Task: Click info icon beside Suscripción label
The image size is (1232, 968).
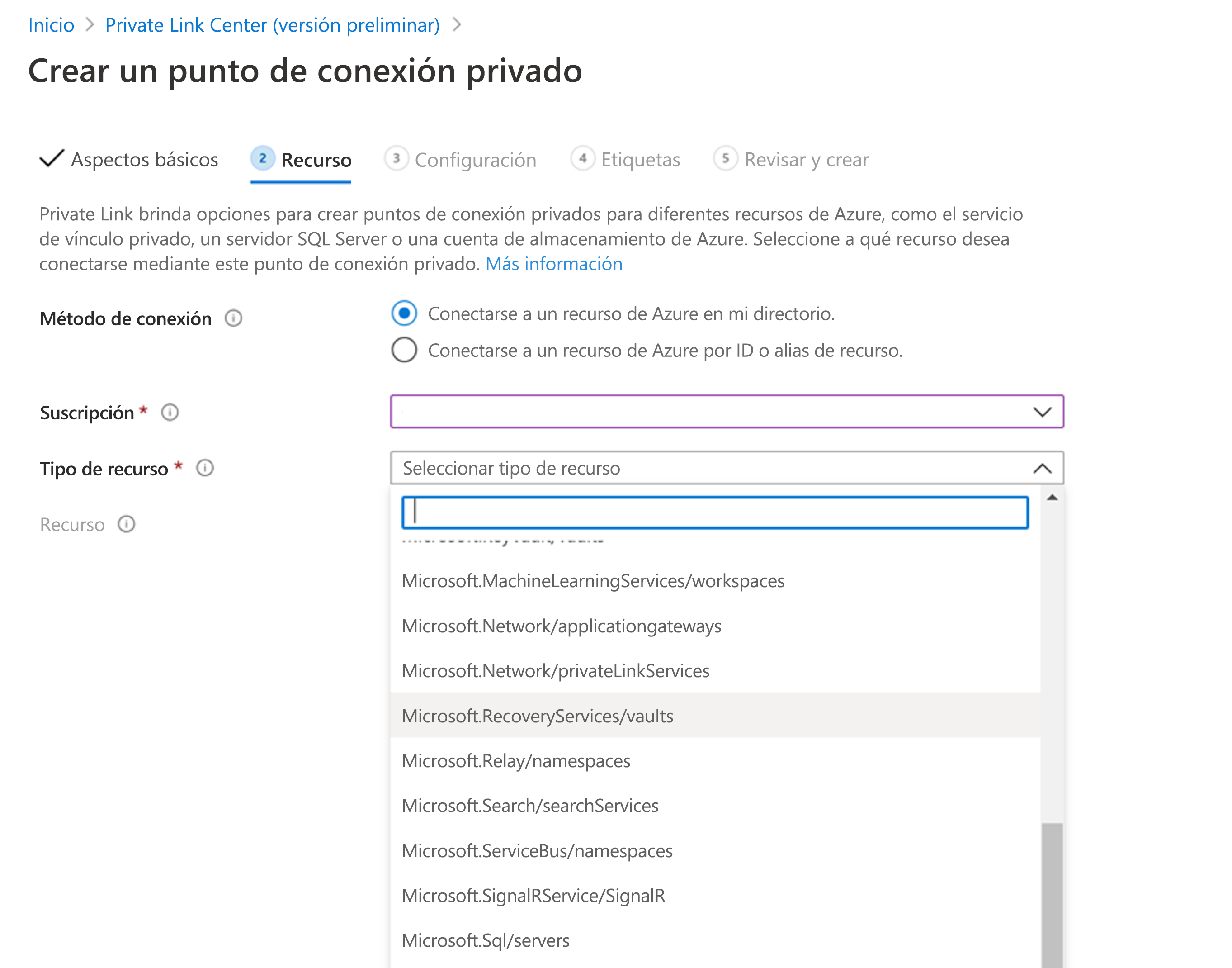Action: click(x=170, y=413)
